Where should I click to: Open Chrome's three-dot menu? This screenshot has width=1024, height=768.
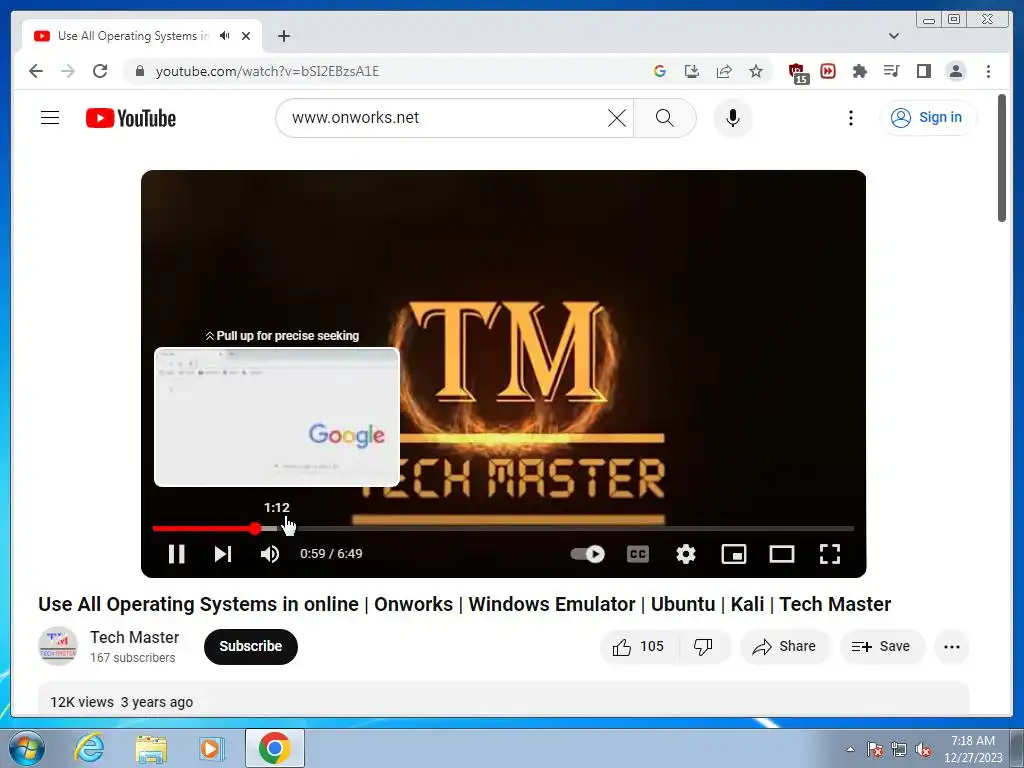tap(988, 71)
